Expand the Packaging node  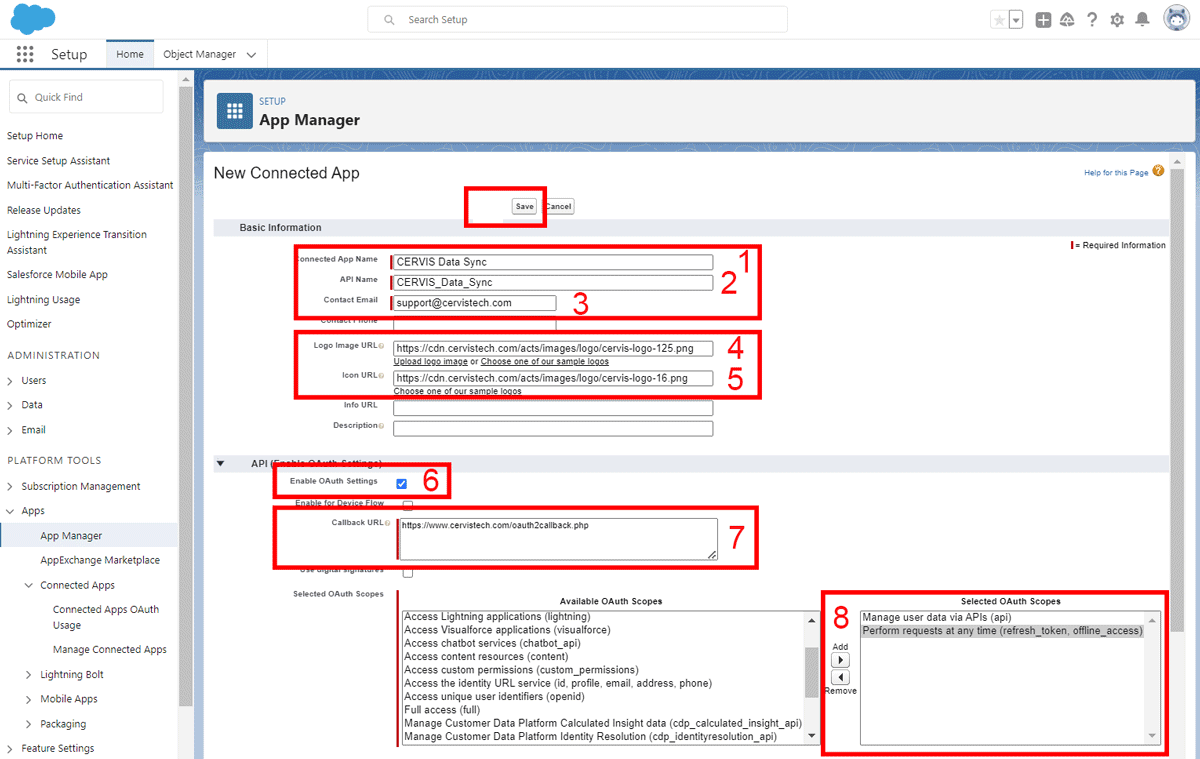coord(29,724)
